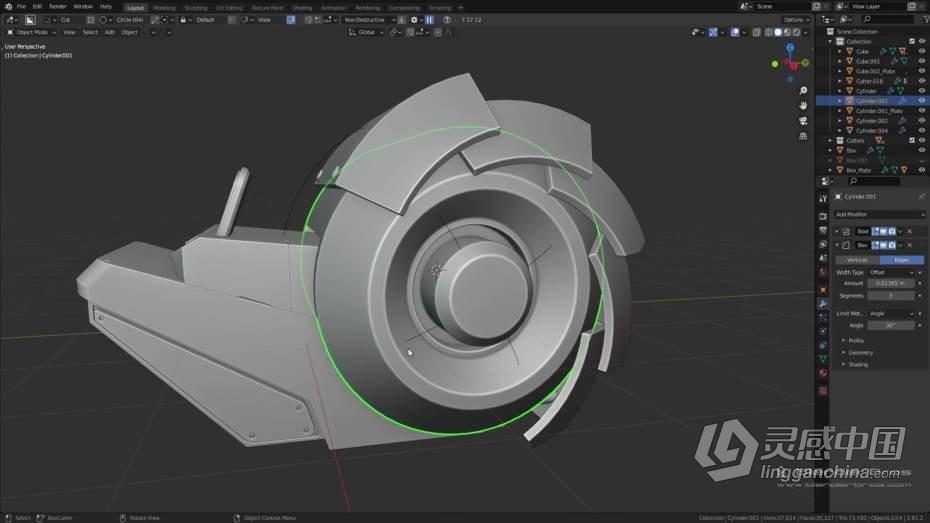Viewport: 930px width, 523px height.
Task: Uncheck the Collection exclude checkbox
Action: click(x=912, y=42)
